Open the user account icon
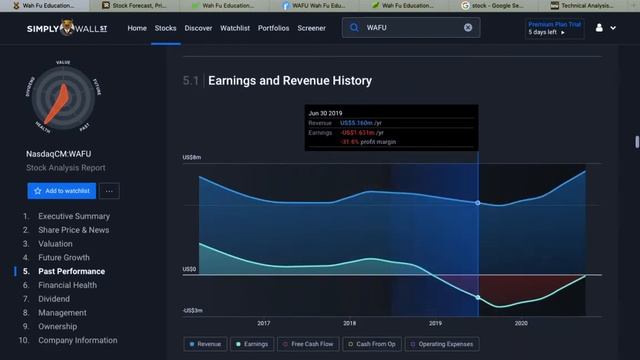This screenshot has width=640, height=360. pyautogui.click(x=599, y=28)
